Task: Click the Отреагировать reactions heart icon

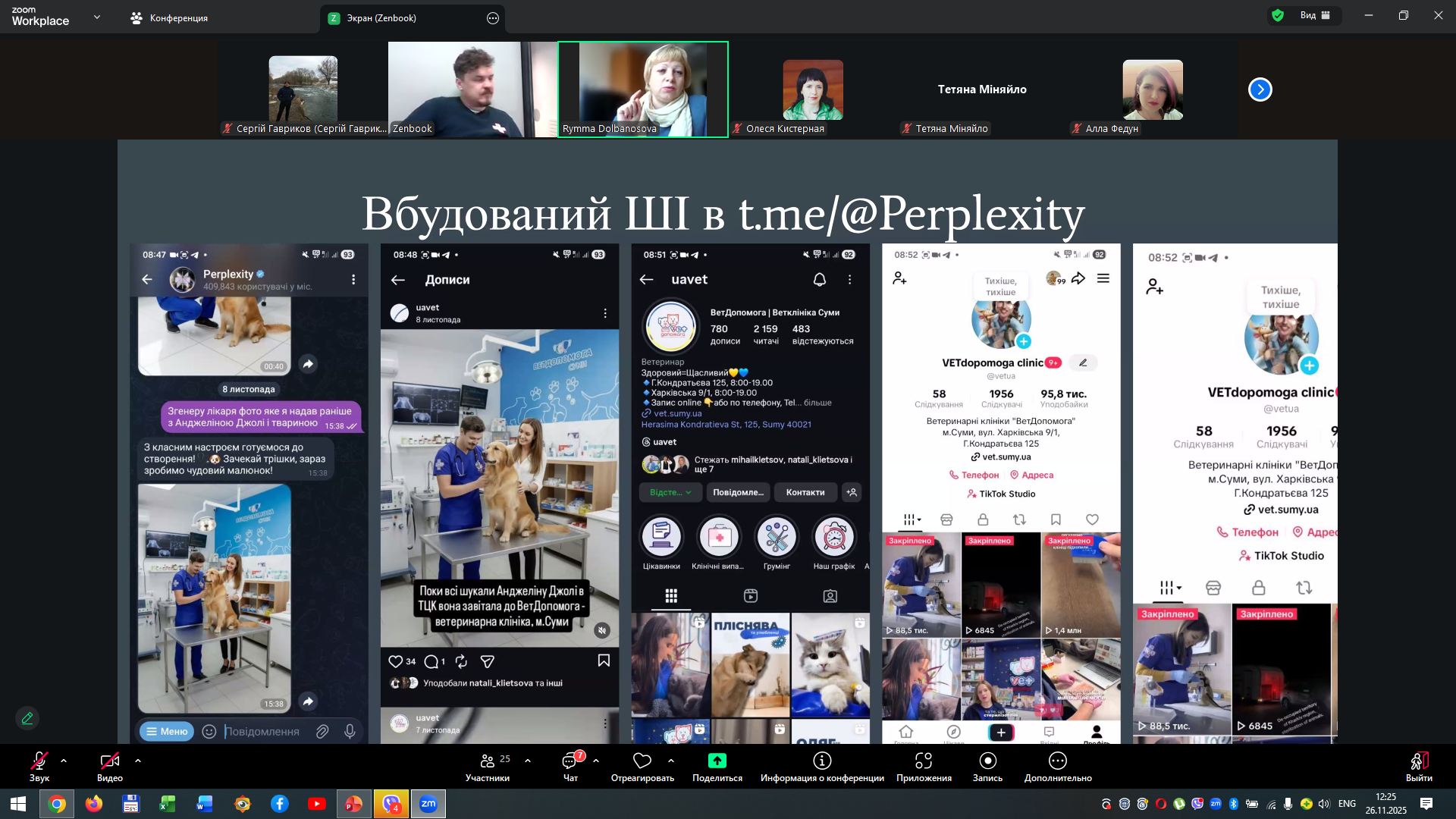Action: (642, 761)
